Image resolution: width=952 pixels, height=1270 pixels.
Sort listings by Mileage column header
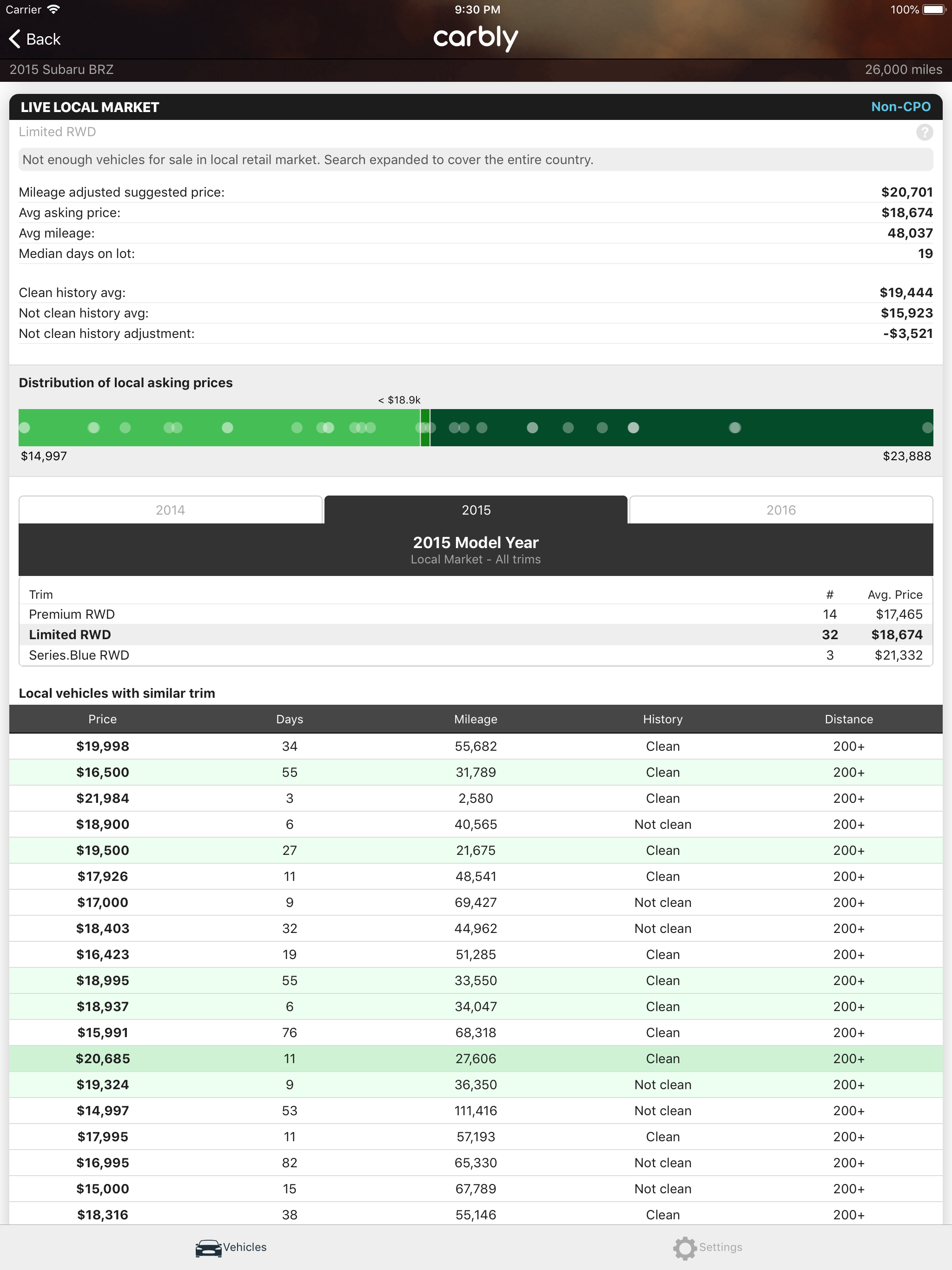pyautogui.click(x=476, y=719)
